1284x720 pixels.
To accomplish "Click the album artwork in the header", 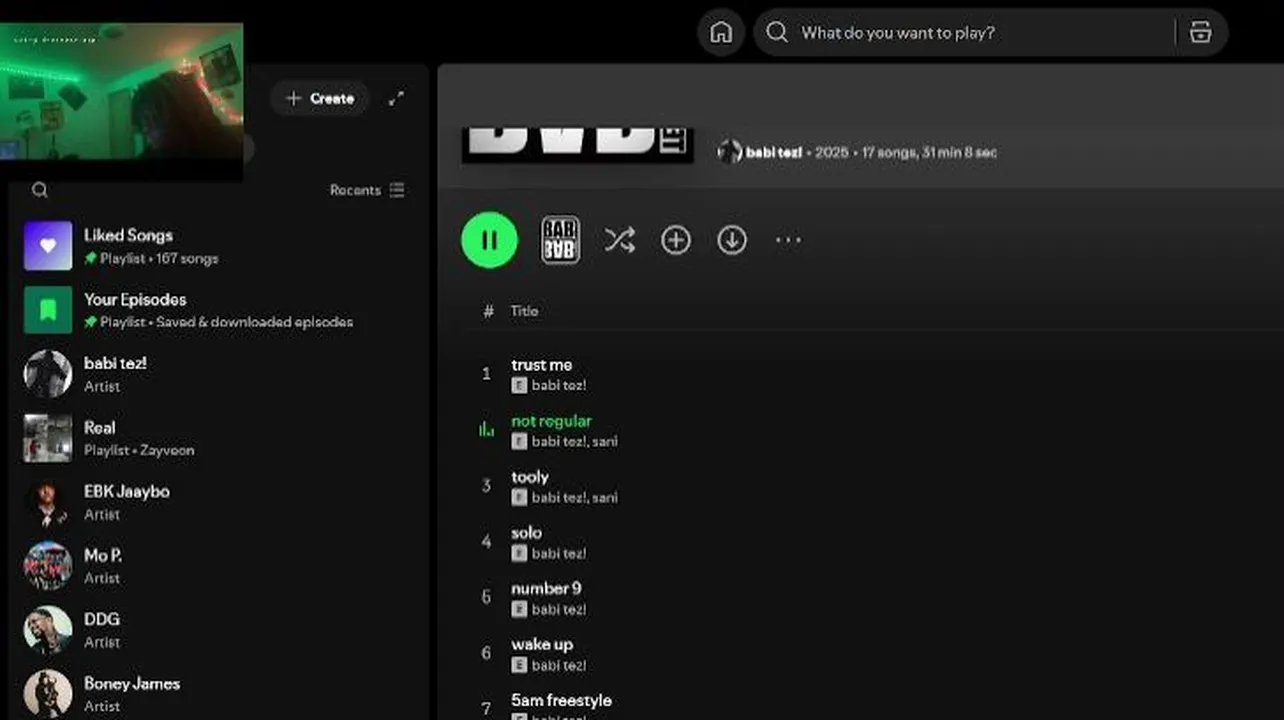I will [x=577, y=146].
